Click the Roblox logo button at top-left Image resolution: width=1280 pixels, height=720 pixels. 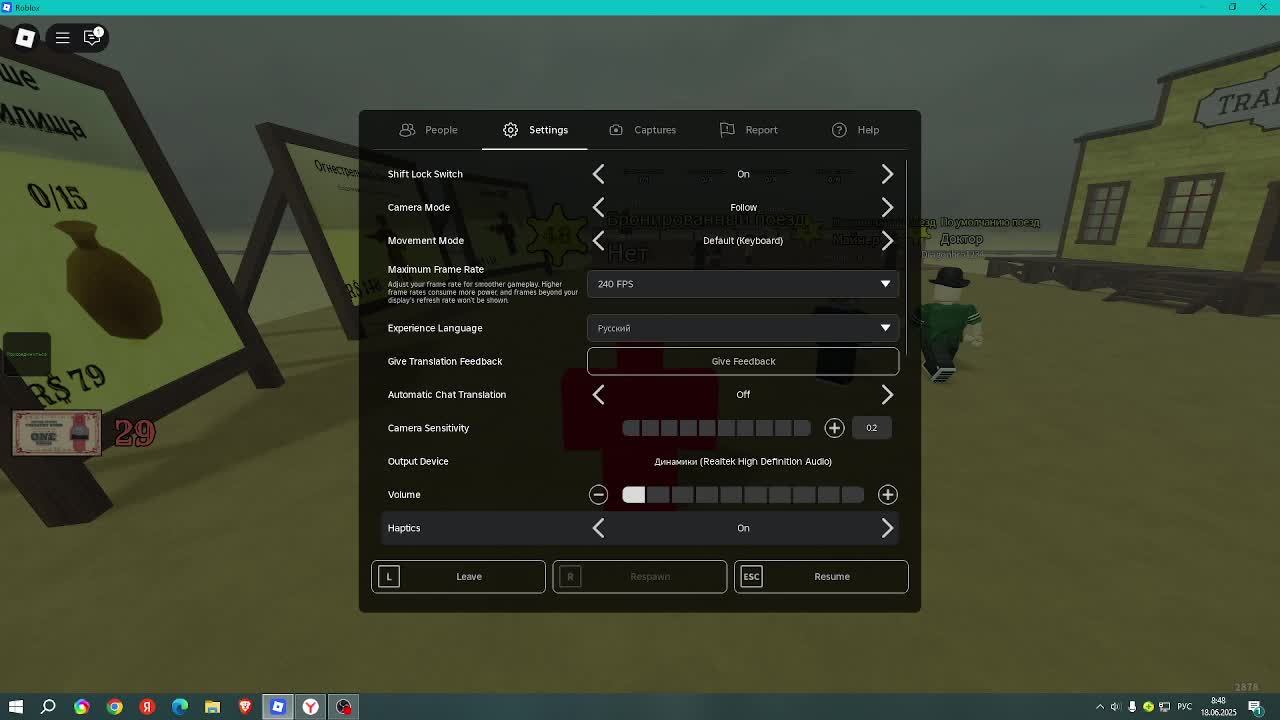point(25,38)
